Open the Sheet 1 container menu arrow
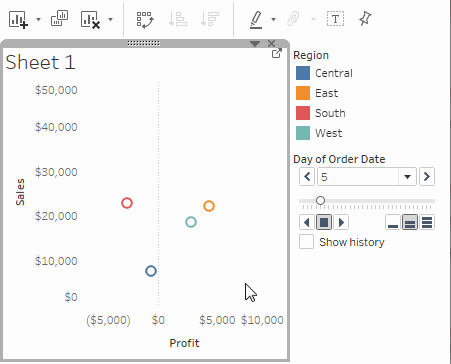The image size is (451, 364). [x=255, y=44]
